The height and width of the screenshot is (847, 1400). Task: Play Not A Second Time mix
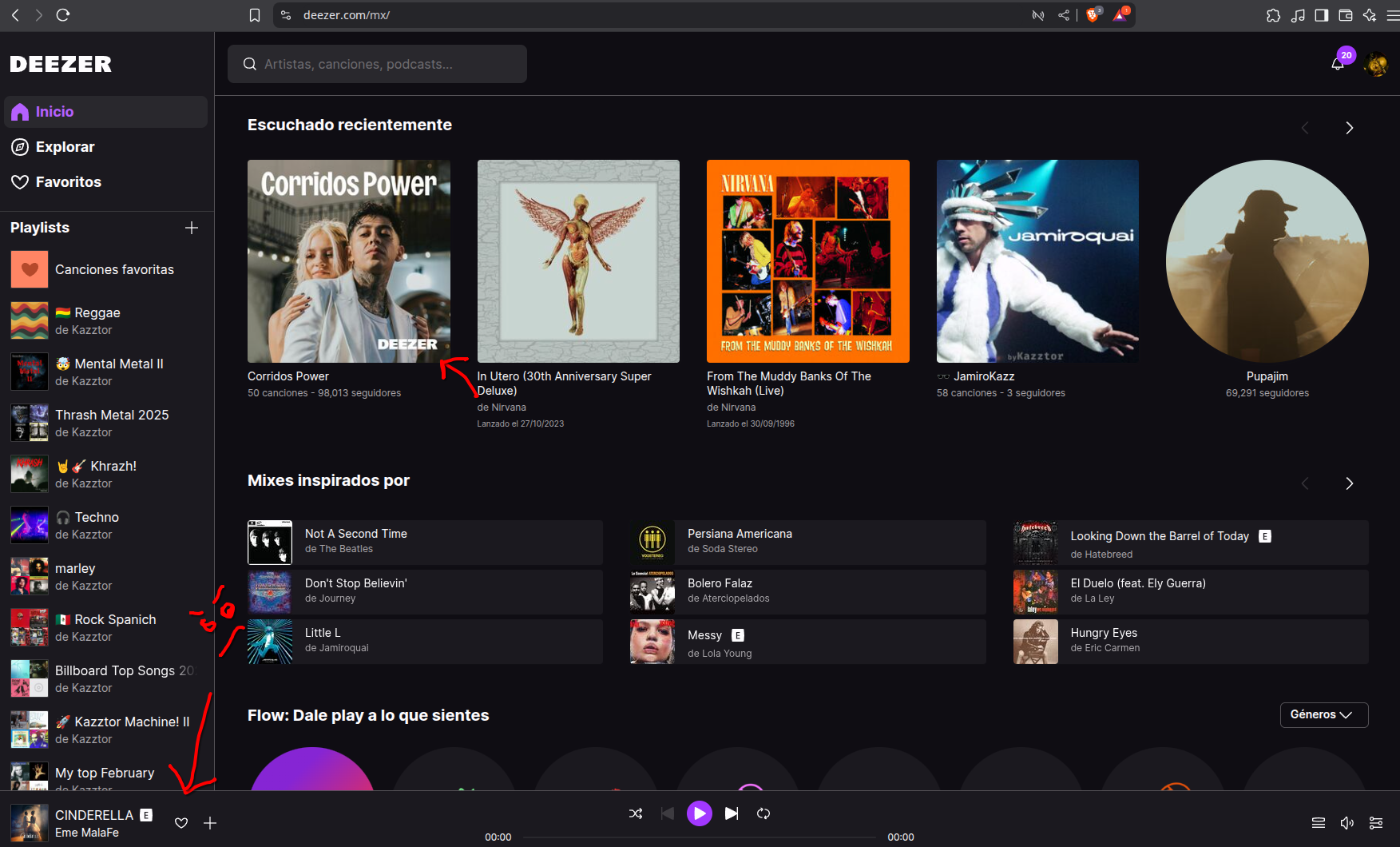pyautogui.click(x=425, y=543)
